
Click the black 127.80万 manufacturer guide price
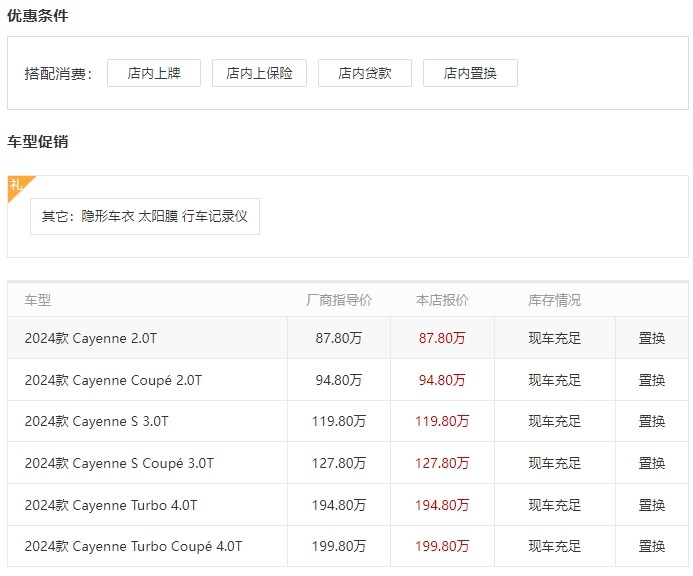tap(339, 463)
